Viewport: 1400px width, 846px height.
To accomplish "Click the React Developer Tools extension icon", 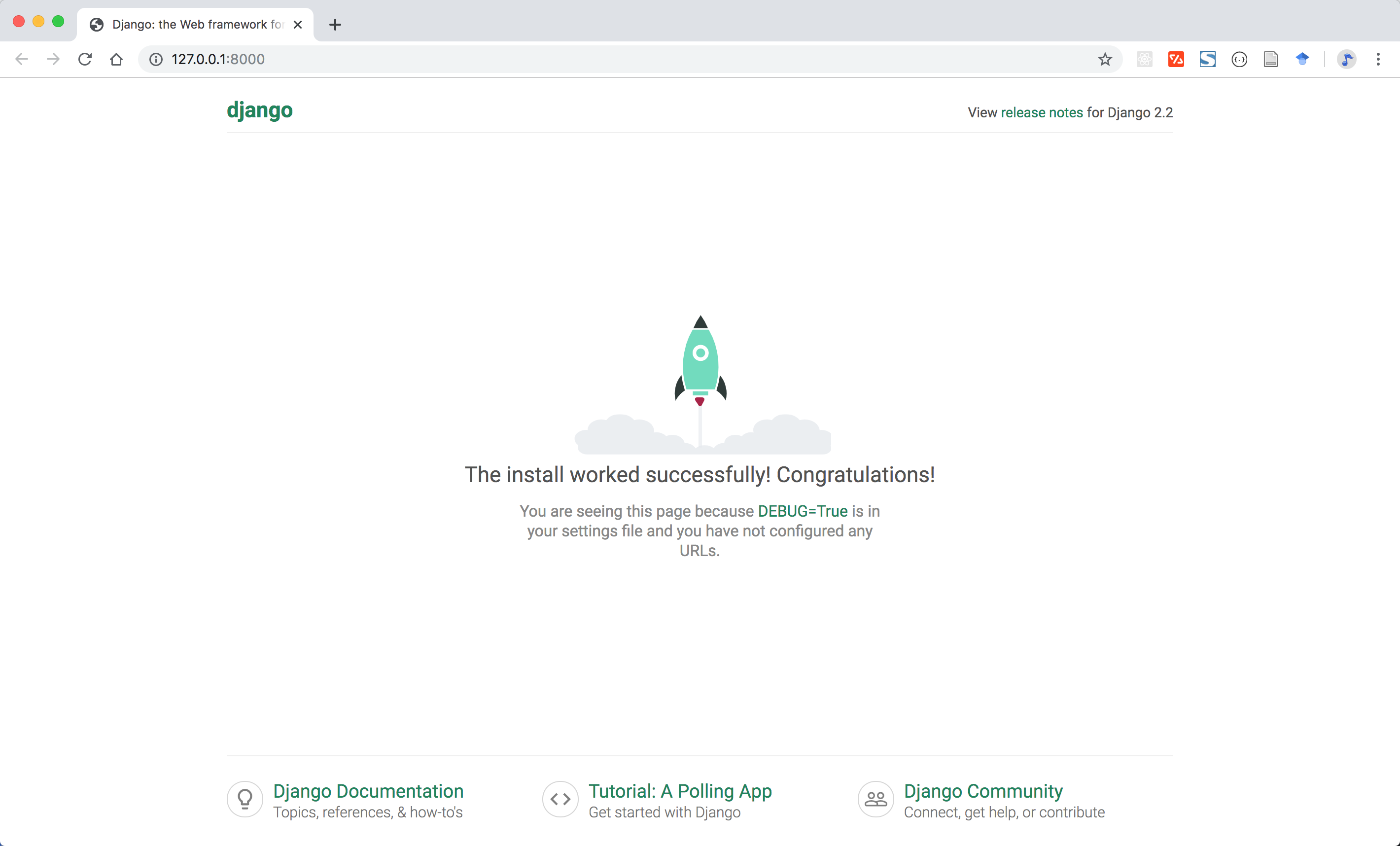I will (x=1144, y=59).
